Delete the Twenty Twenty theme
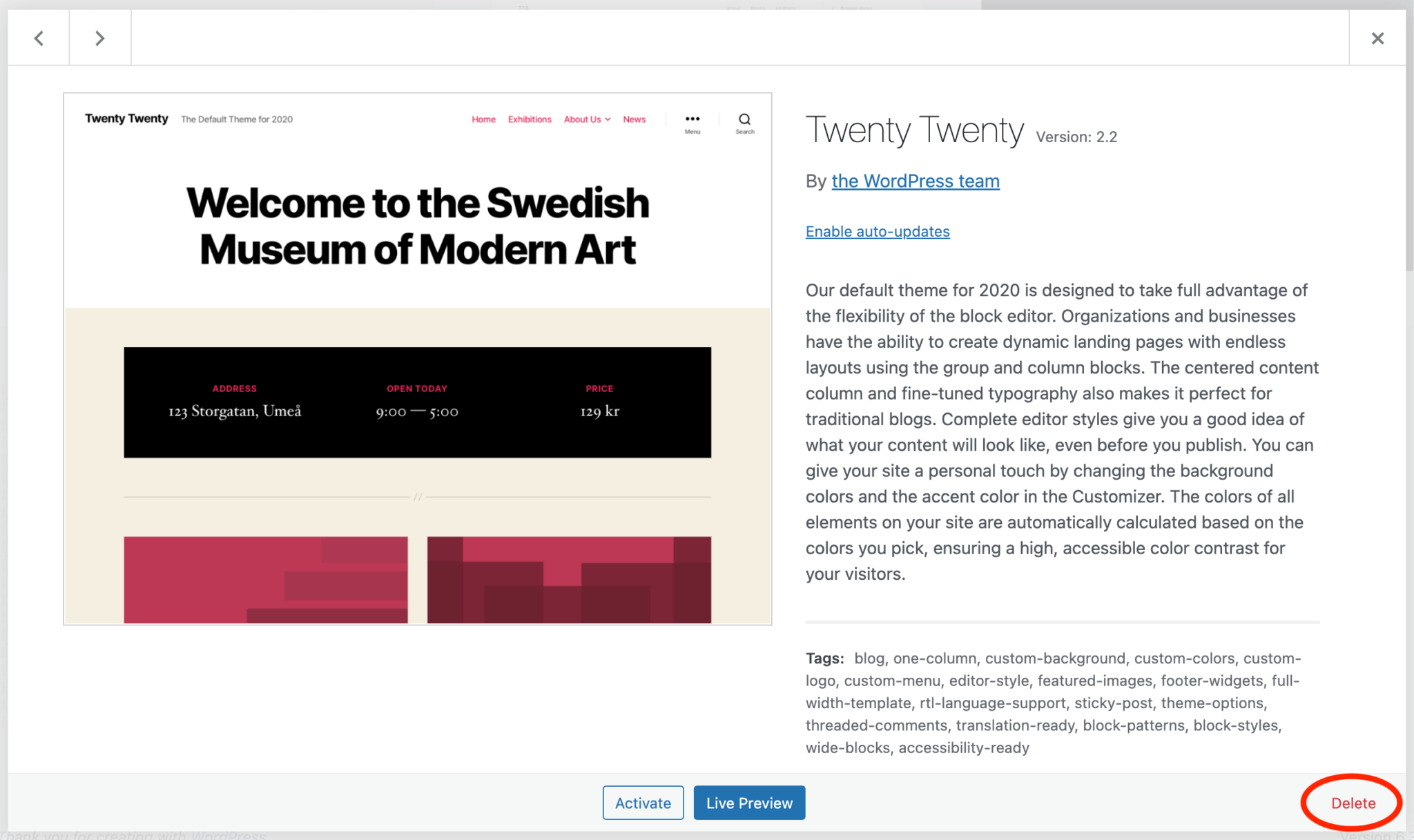Image resolution: width=1414 pixels, height=840 pixels. click(1353, 803)
